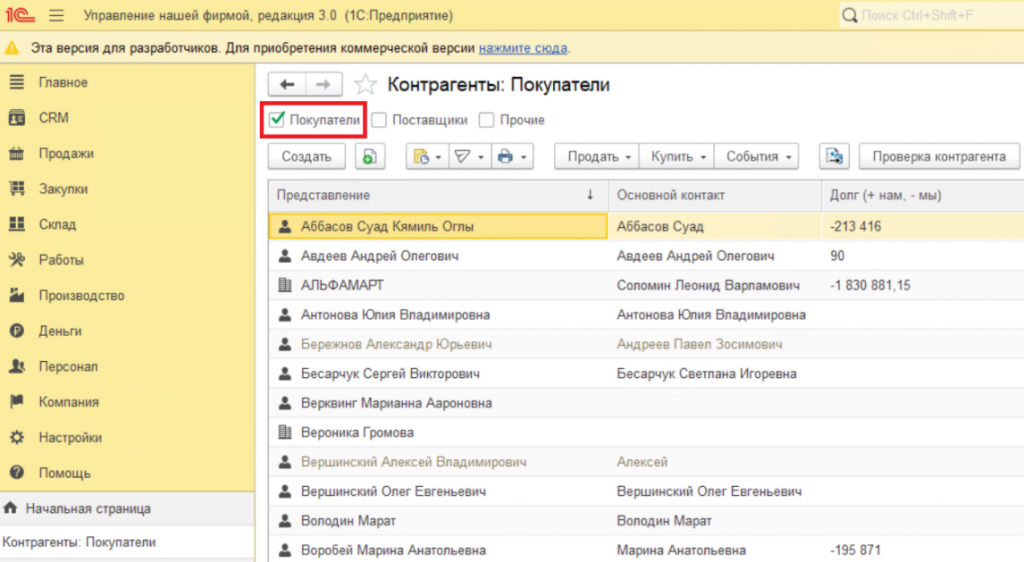Image resolution: width=1024 pixels, height=562 pixels.
Task: Click the Настройки gear icon
Action: 17,437
